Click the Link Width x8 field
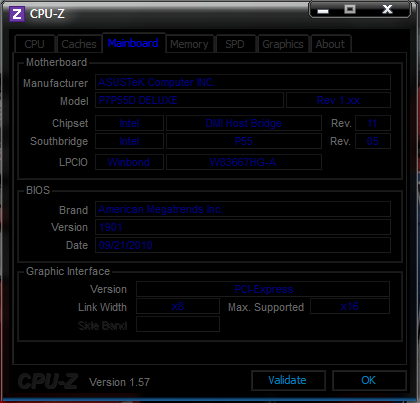Viewport: 420px width, 403px height. pos(178,306)
